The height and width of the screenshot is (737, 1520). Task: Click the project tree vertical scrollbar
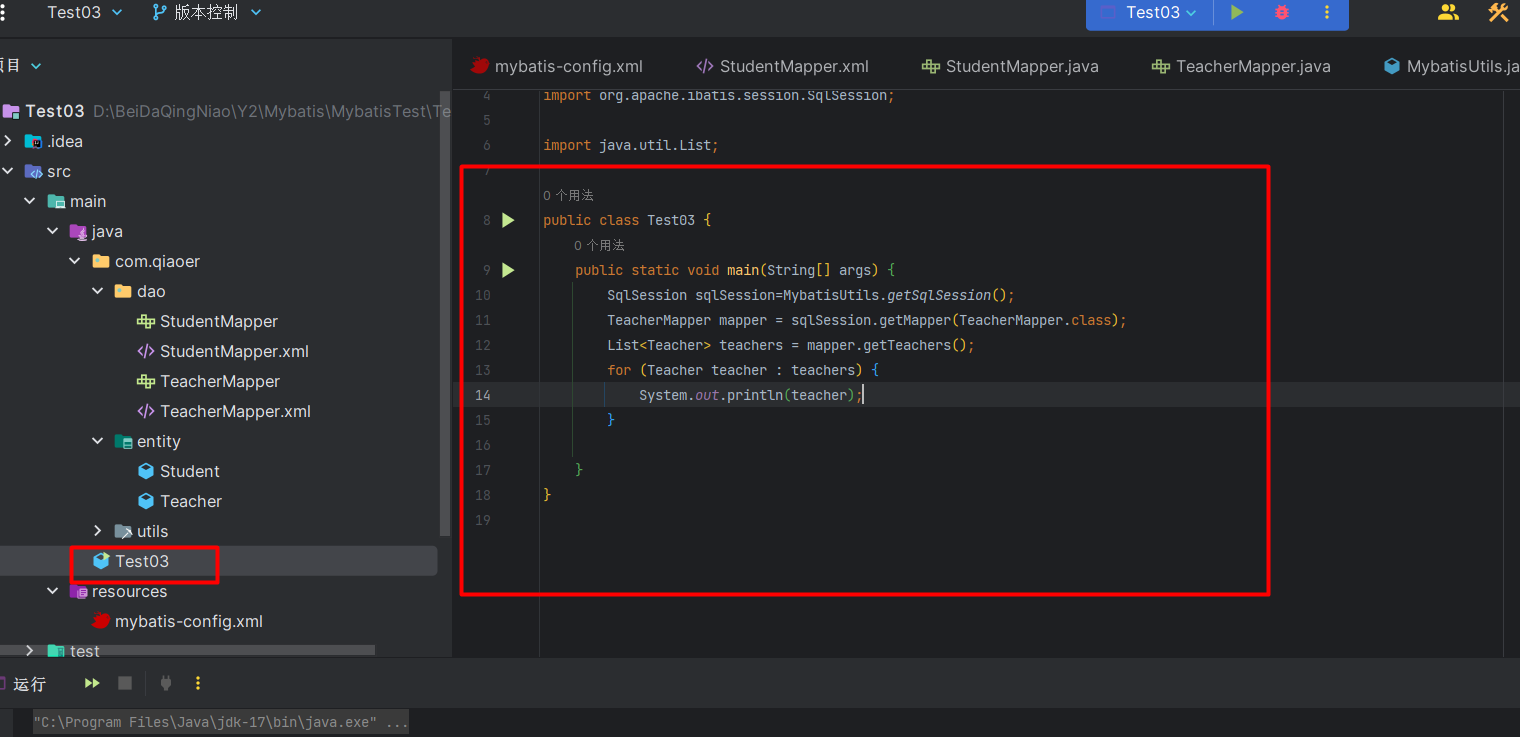[445, 315]
